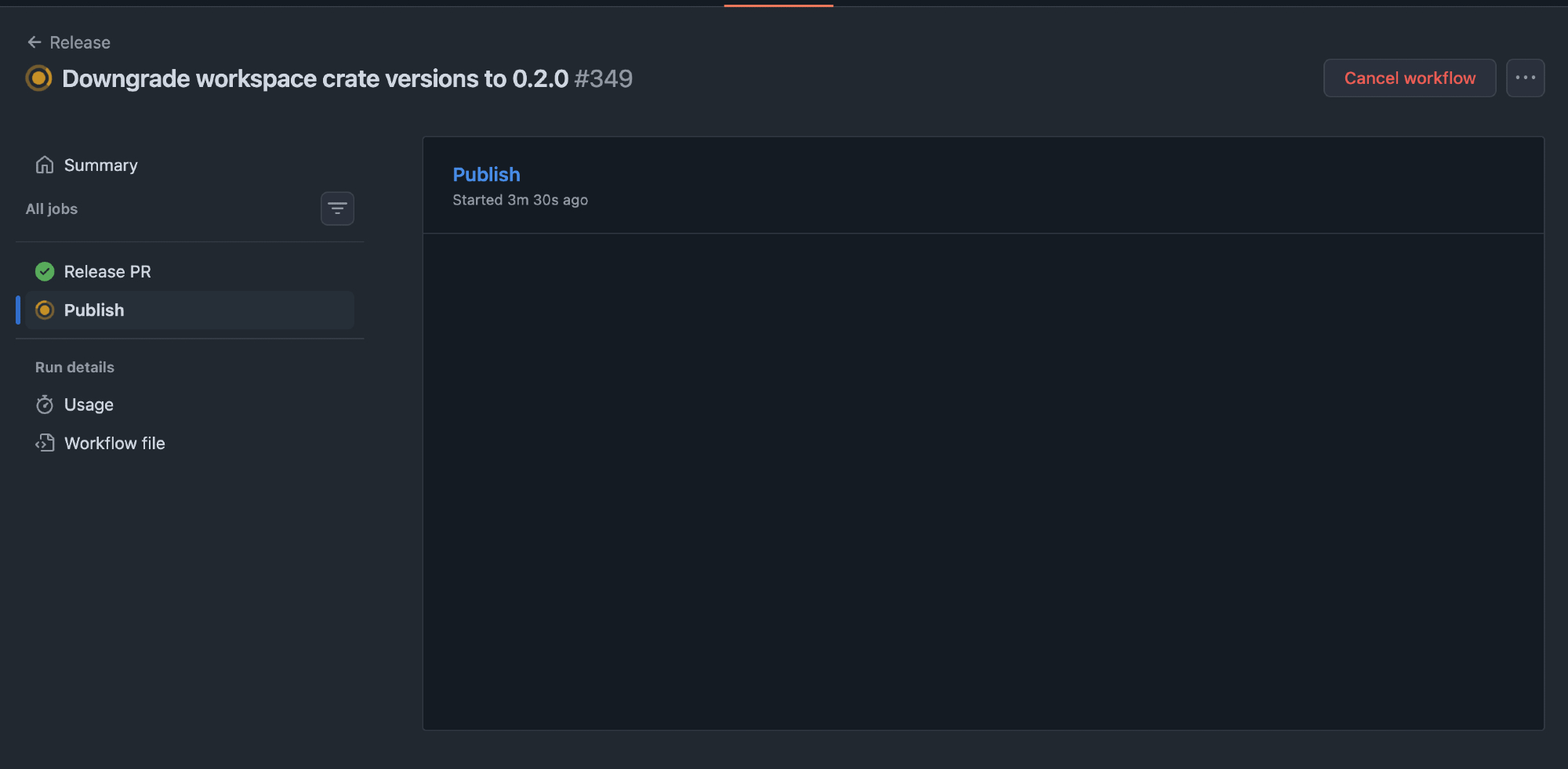Click the green success check for Release PR
The width and height of the screenshot is (1568, 769).
(x=45, y=272)
